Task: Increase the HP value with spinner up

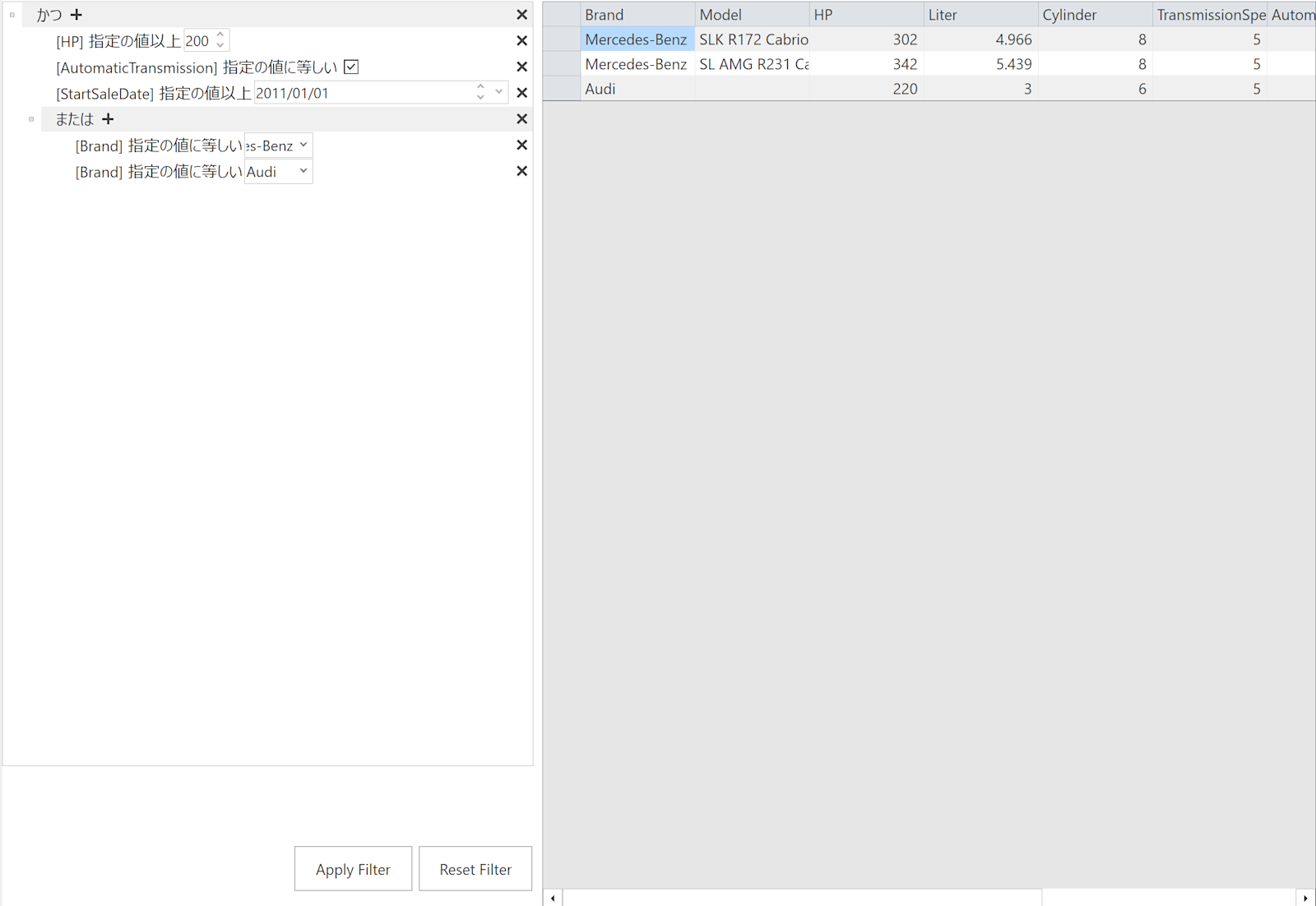Action: [220, 35]
